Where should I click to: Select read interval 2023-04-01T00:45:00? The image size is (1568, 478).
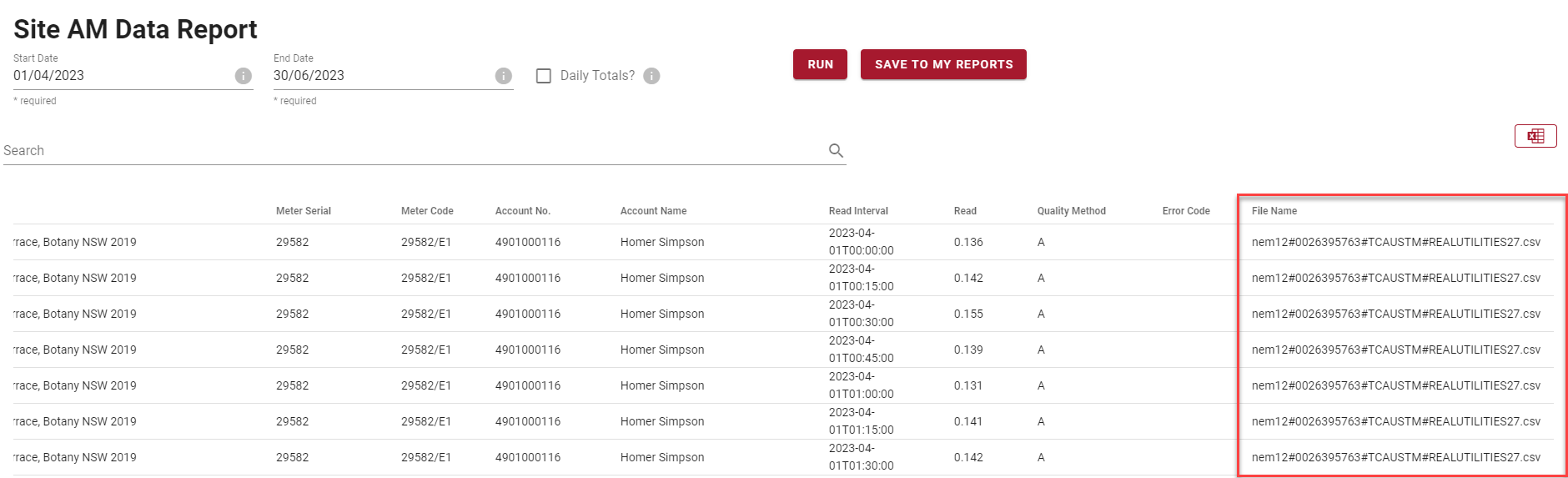pos(862,350)
